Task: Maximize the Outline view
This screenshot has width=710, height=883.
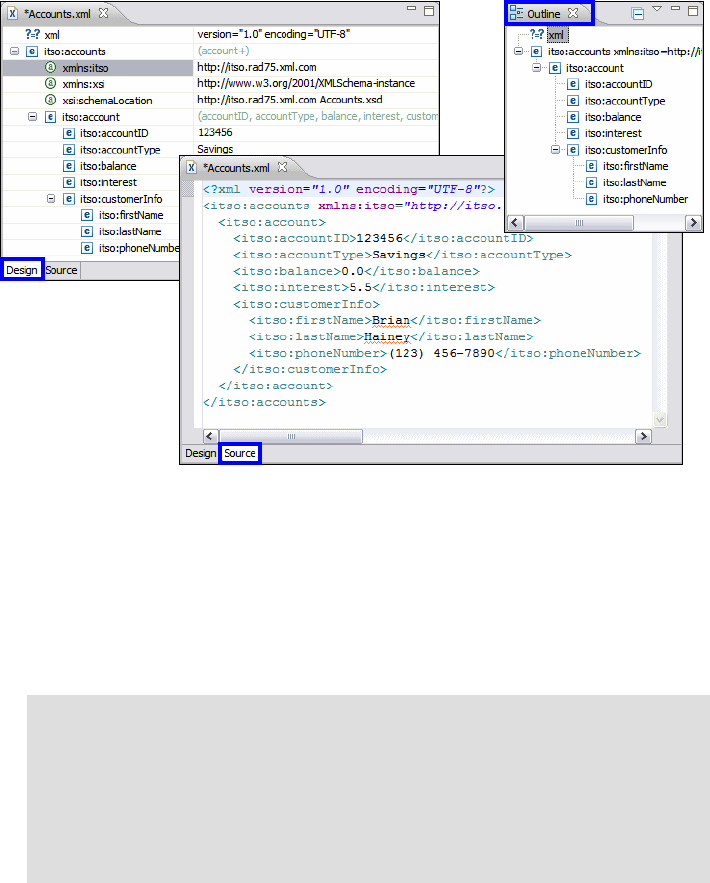Action: coord(693,10)
